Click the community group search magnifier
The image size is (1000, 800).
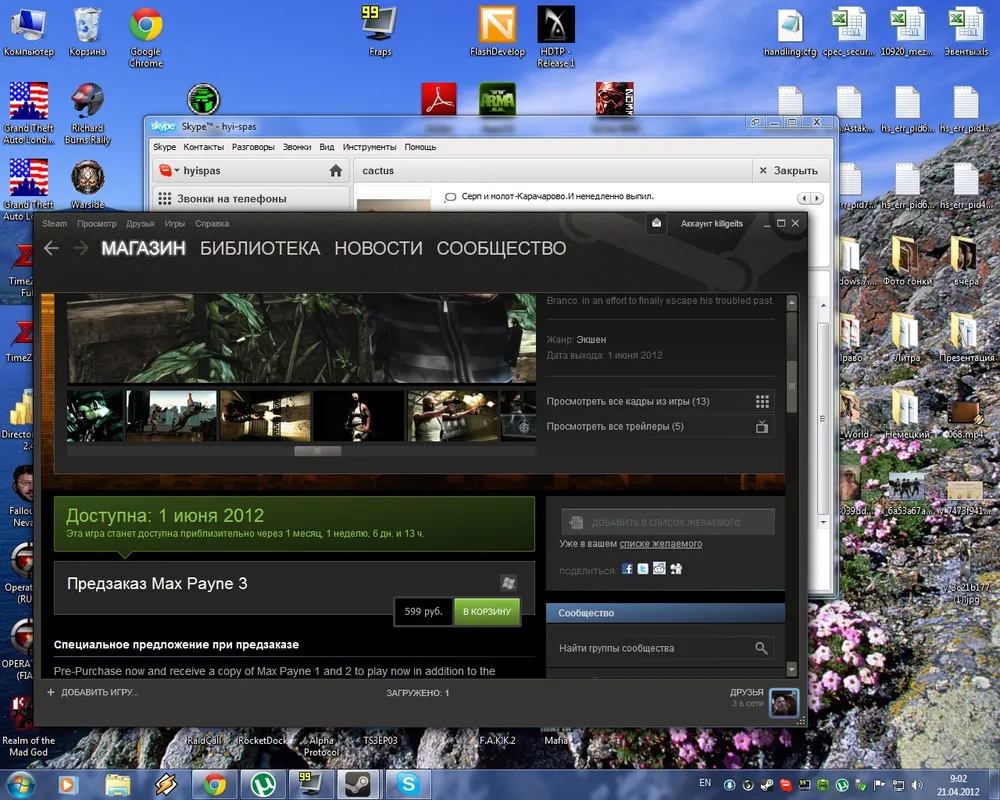762,648
